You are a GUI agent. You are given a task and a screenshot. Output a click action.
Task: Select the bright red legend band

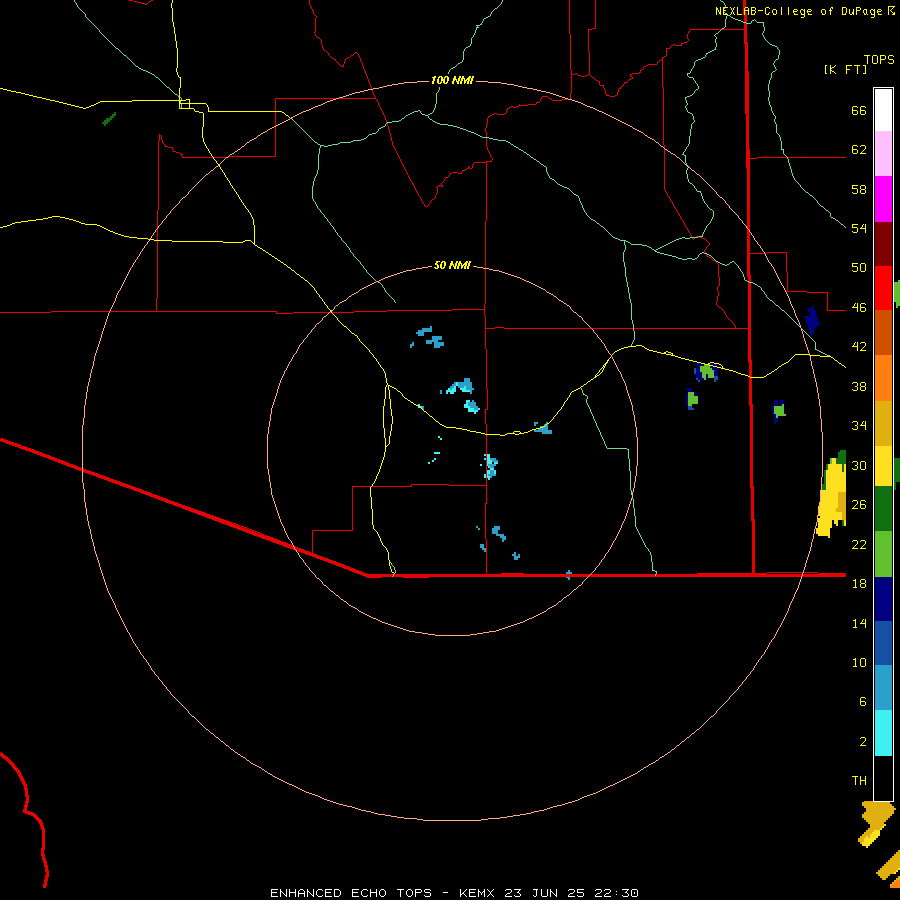(x=883, y=288)
